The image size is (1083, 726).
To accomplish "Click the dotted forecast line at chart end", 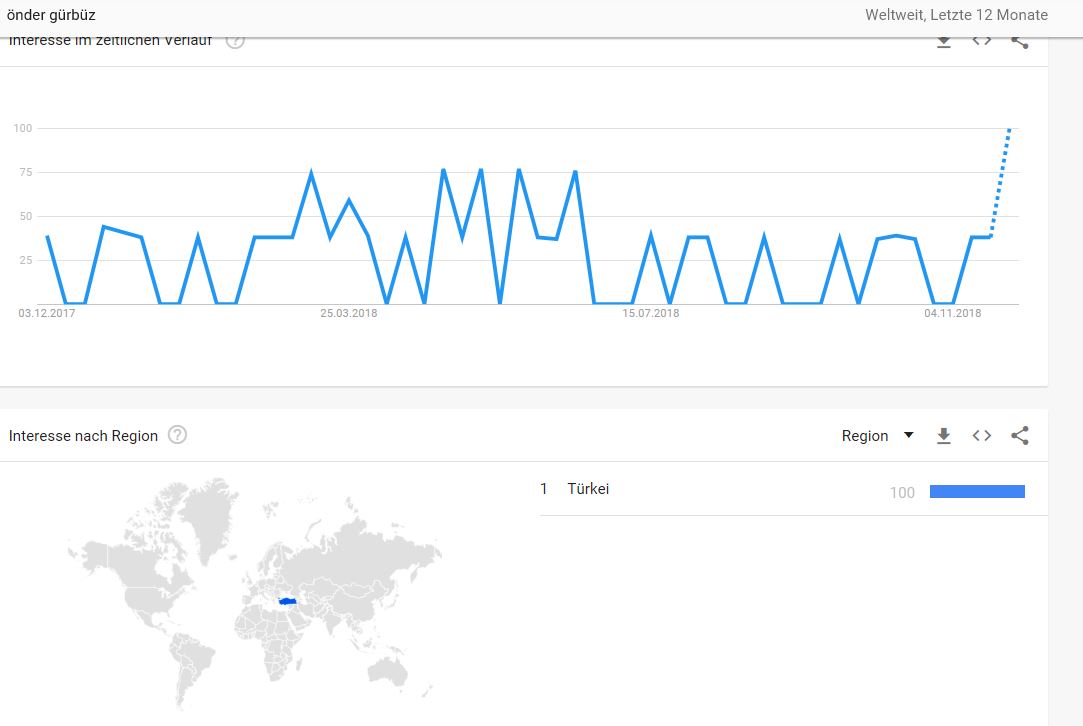I will (1001, 180).
